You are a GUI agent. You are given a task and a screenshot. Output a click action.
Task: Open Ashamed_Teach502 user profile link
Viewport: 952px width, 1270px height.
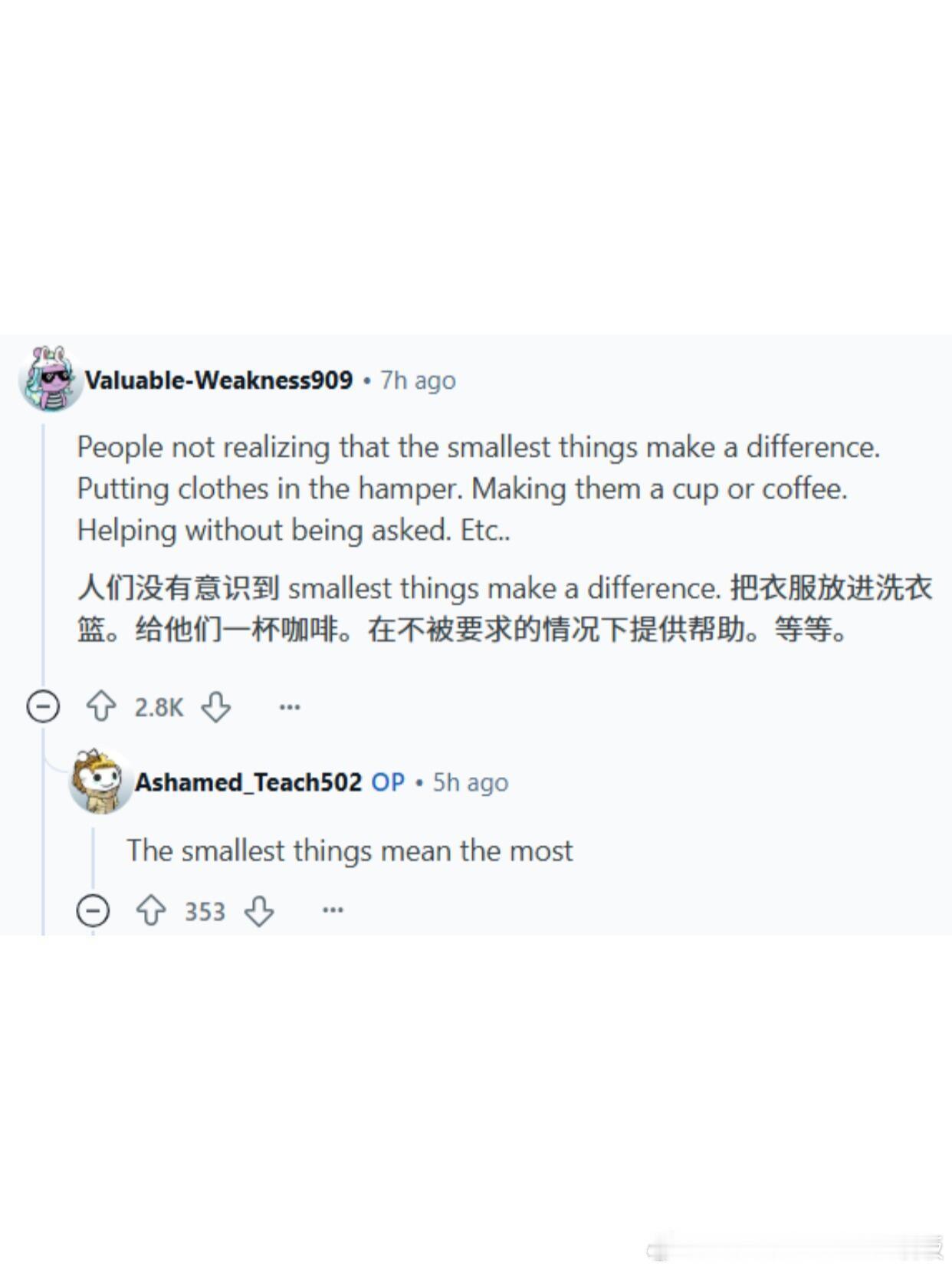248,782
